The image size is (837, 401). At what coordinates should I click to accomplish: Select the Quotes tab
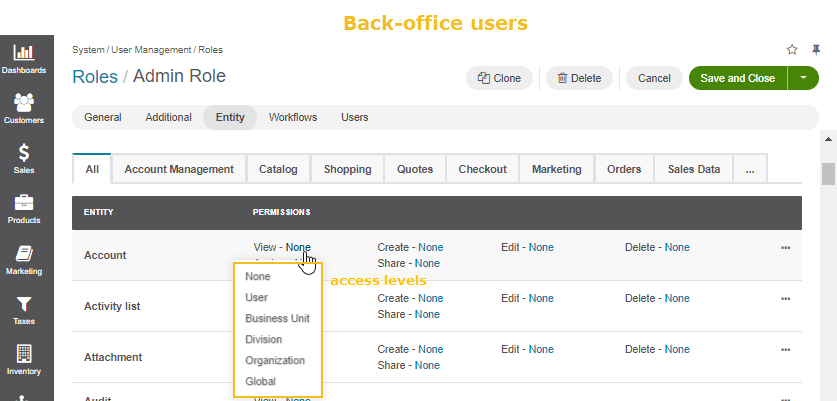tap(415, 169)
